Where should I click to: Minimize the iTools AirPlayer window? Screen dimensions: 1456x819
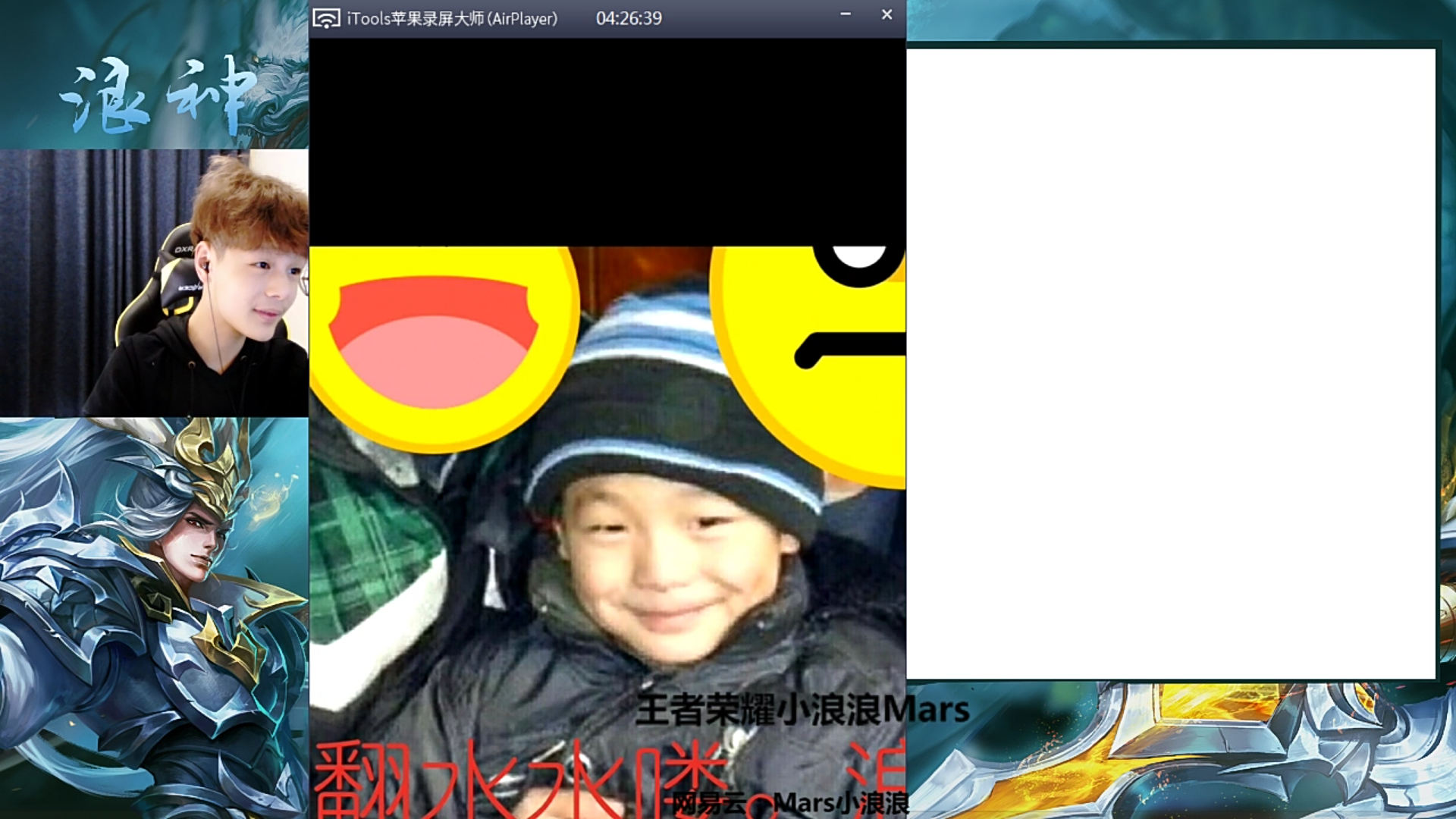click(846, 15)
